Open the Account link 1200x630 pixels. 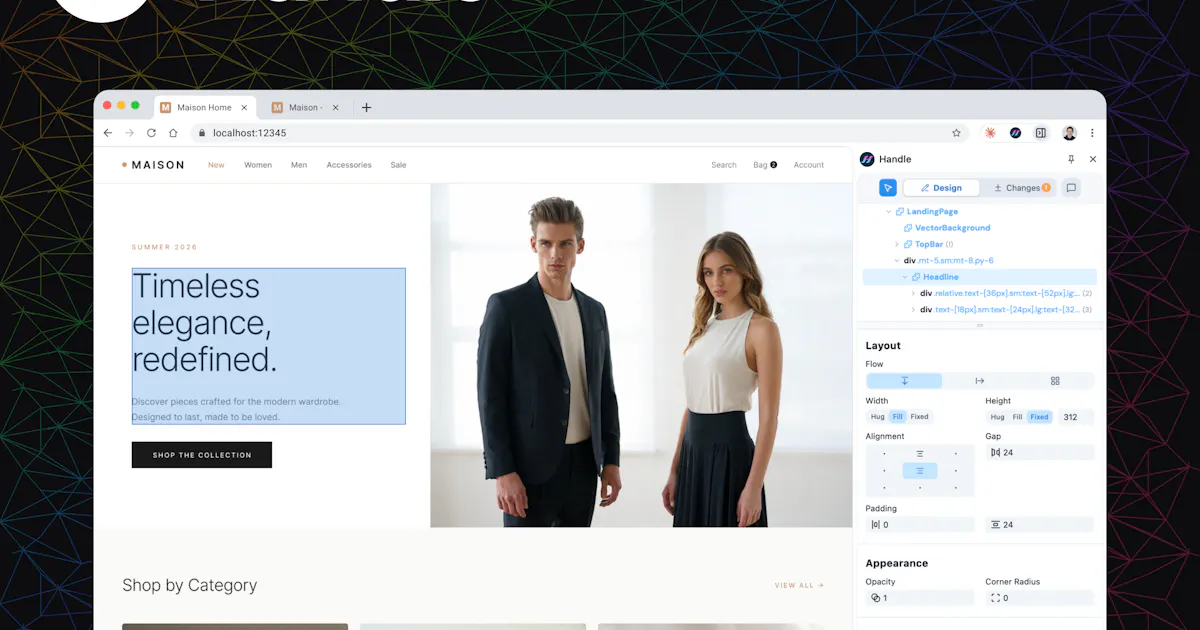(x=809, y=165)
